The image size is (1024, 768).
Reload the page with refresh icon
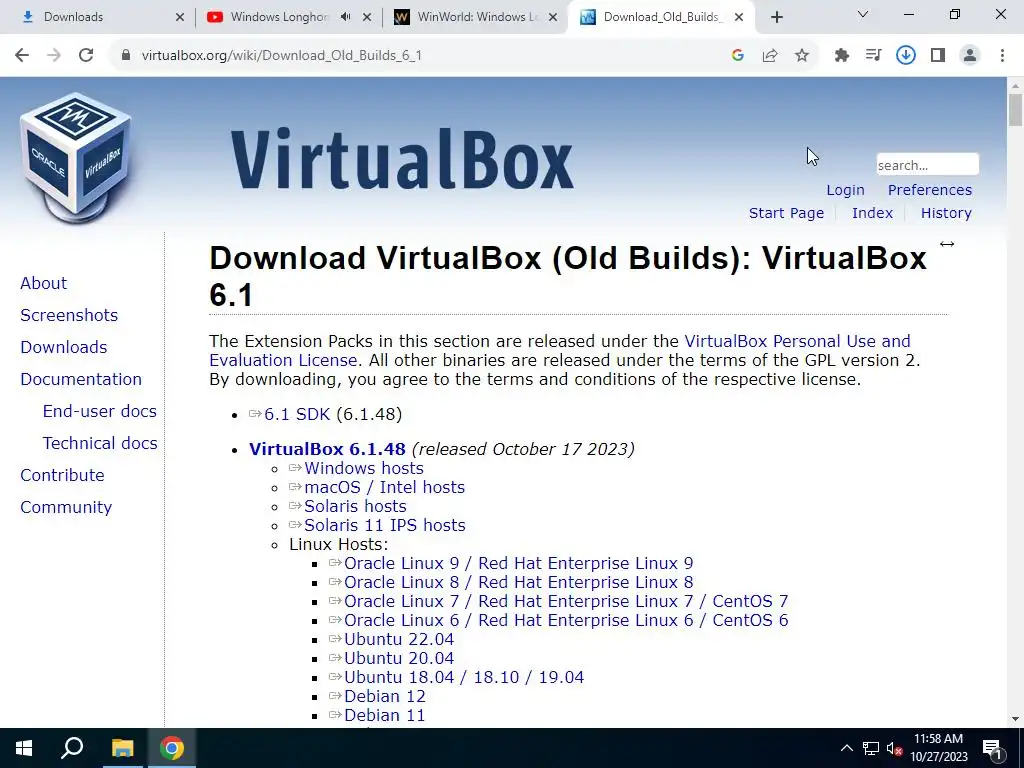point(86,56)
